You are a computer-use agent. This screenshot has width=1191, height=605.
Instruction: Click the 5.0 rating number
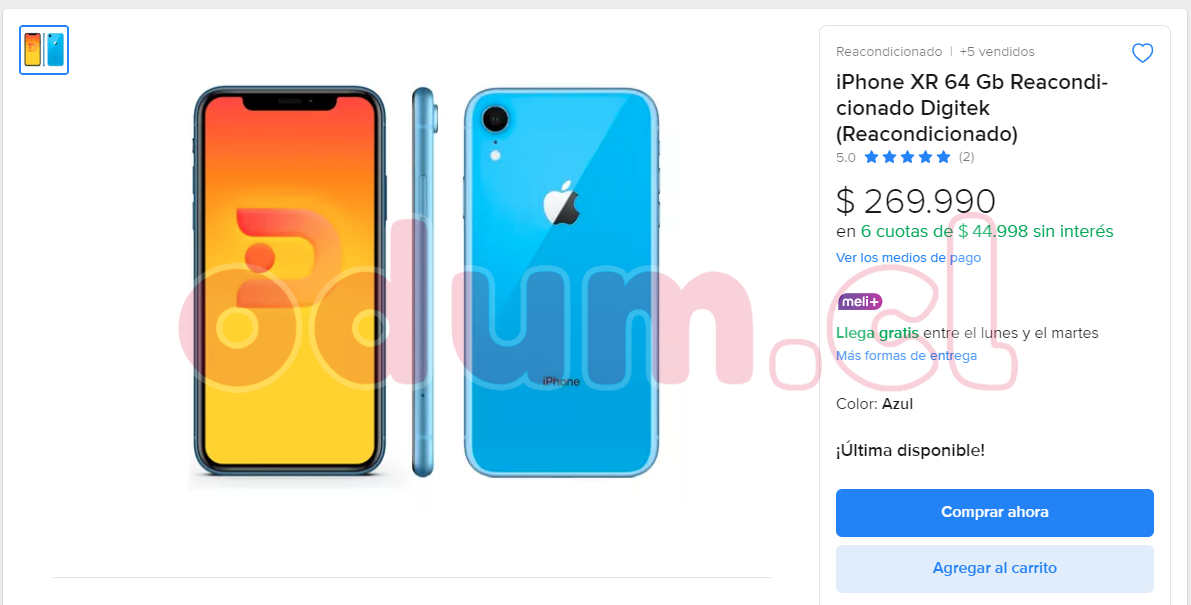tap(845, 158)
